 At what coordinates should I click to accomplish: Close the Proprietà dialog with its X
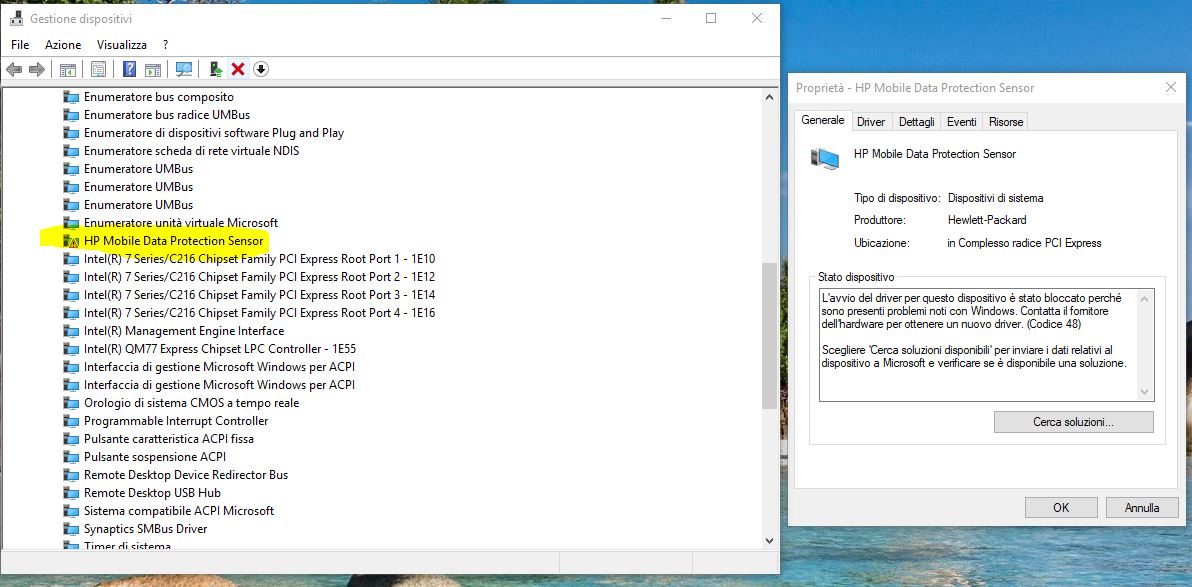click(1171, 87)
